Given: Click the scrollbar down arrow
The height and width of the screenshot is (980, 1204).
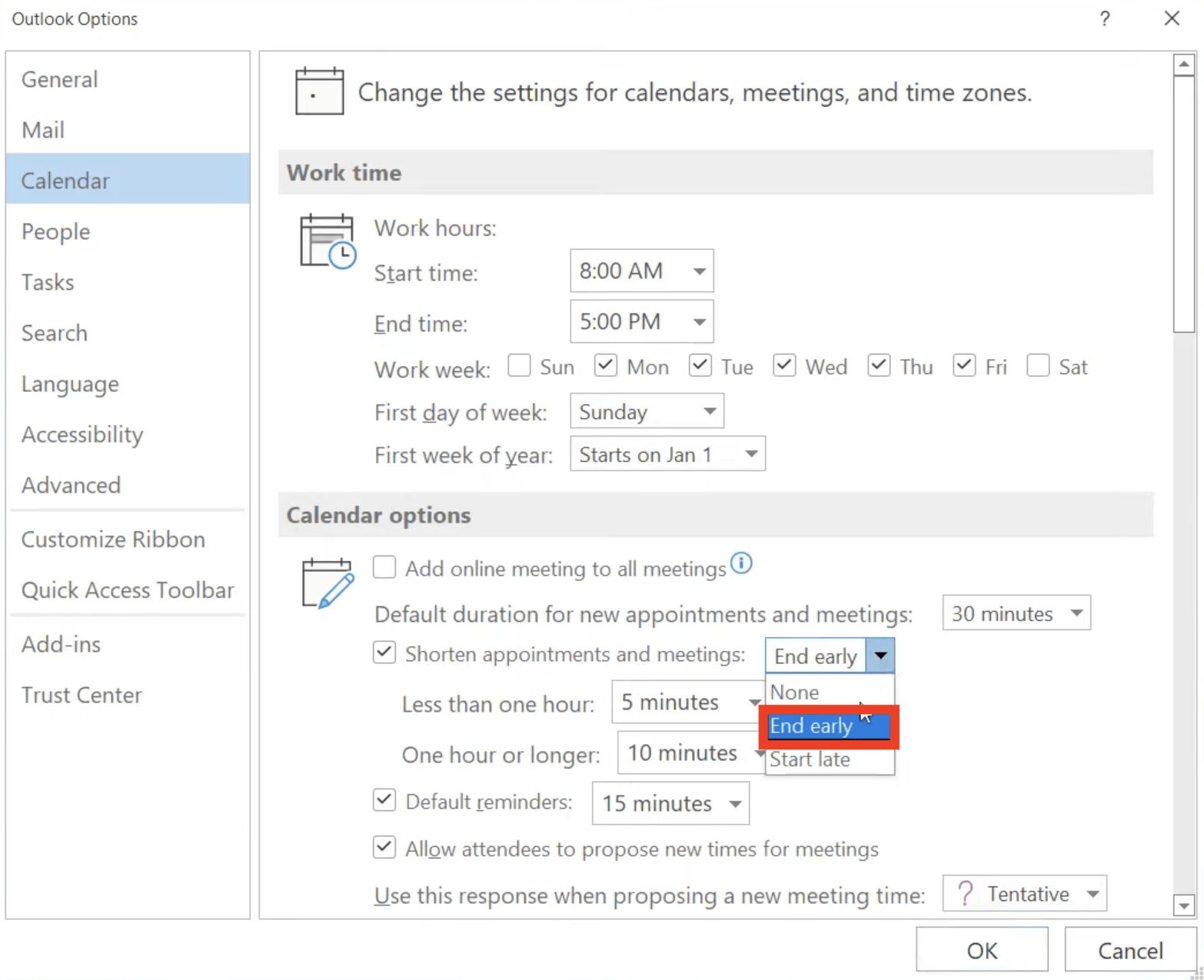Looking at the screenshot, I should click(x=1184, y=905).
